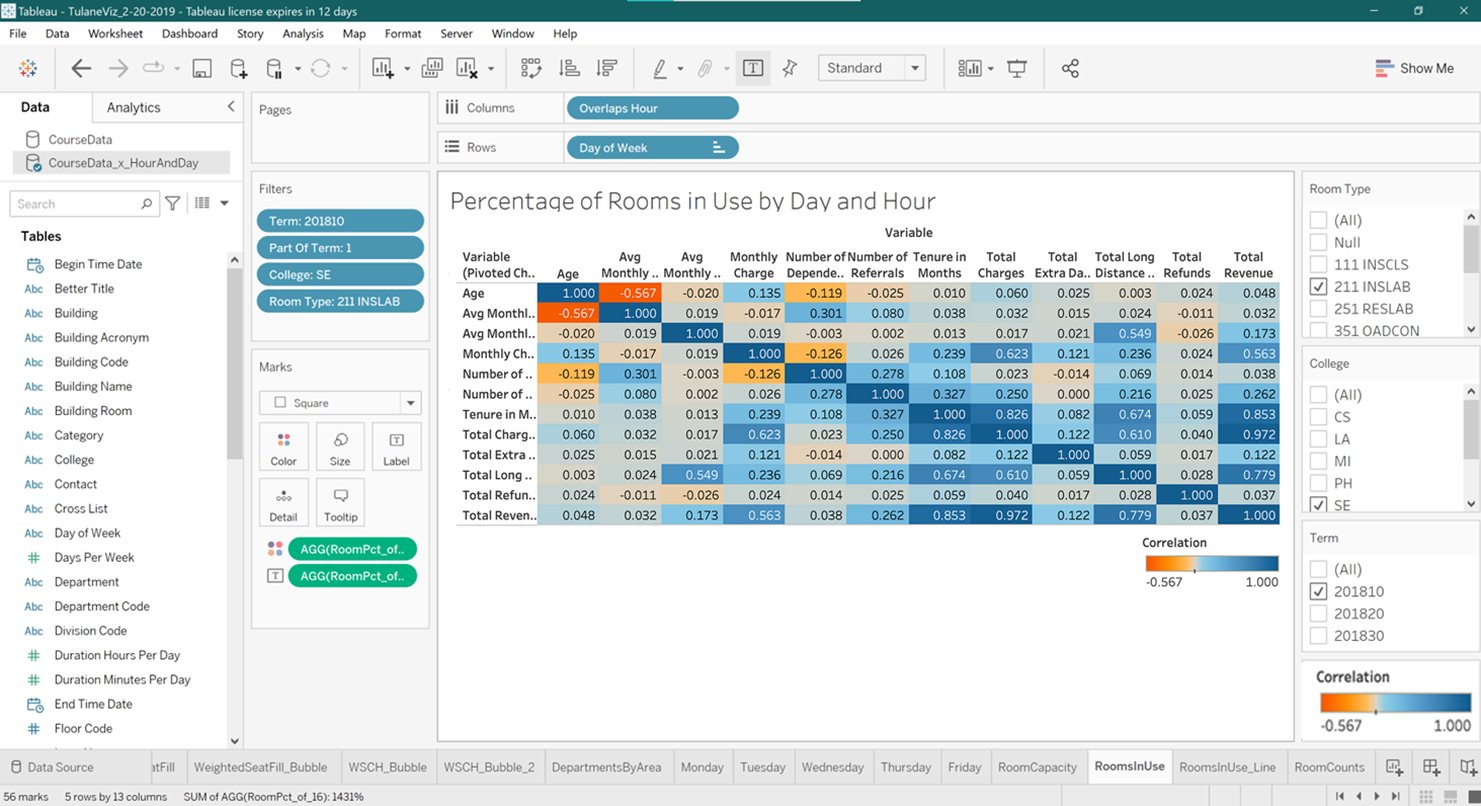Click the highlight pen icon

coord(660,68)
